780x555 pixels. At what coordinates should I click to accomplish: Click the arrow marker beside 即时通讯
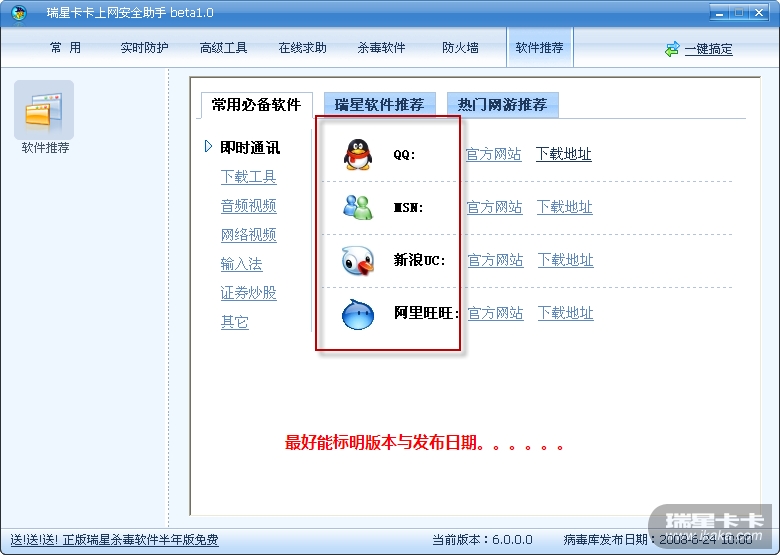[208, 146]
